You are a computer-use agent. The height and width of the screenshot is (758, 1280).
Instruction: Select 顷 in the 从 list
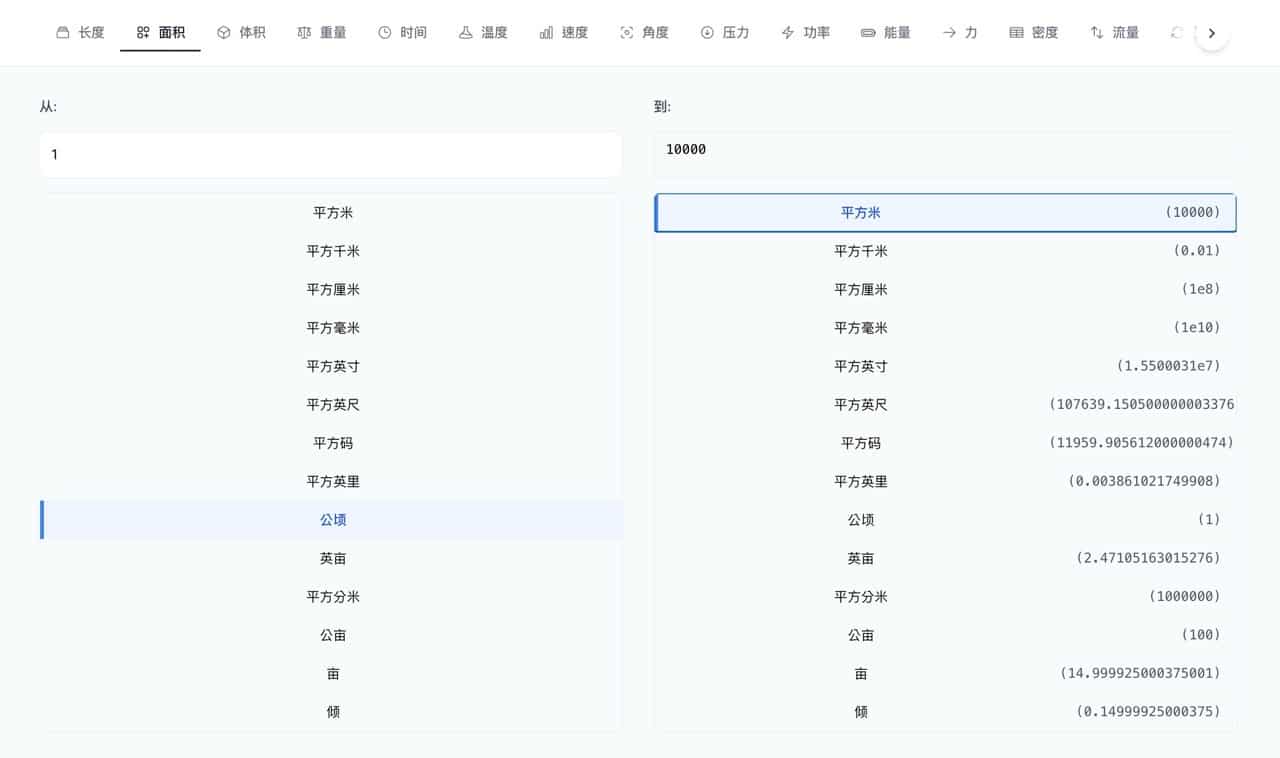[x=331, y=712]
